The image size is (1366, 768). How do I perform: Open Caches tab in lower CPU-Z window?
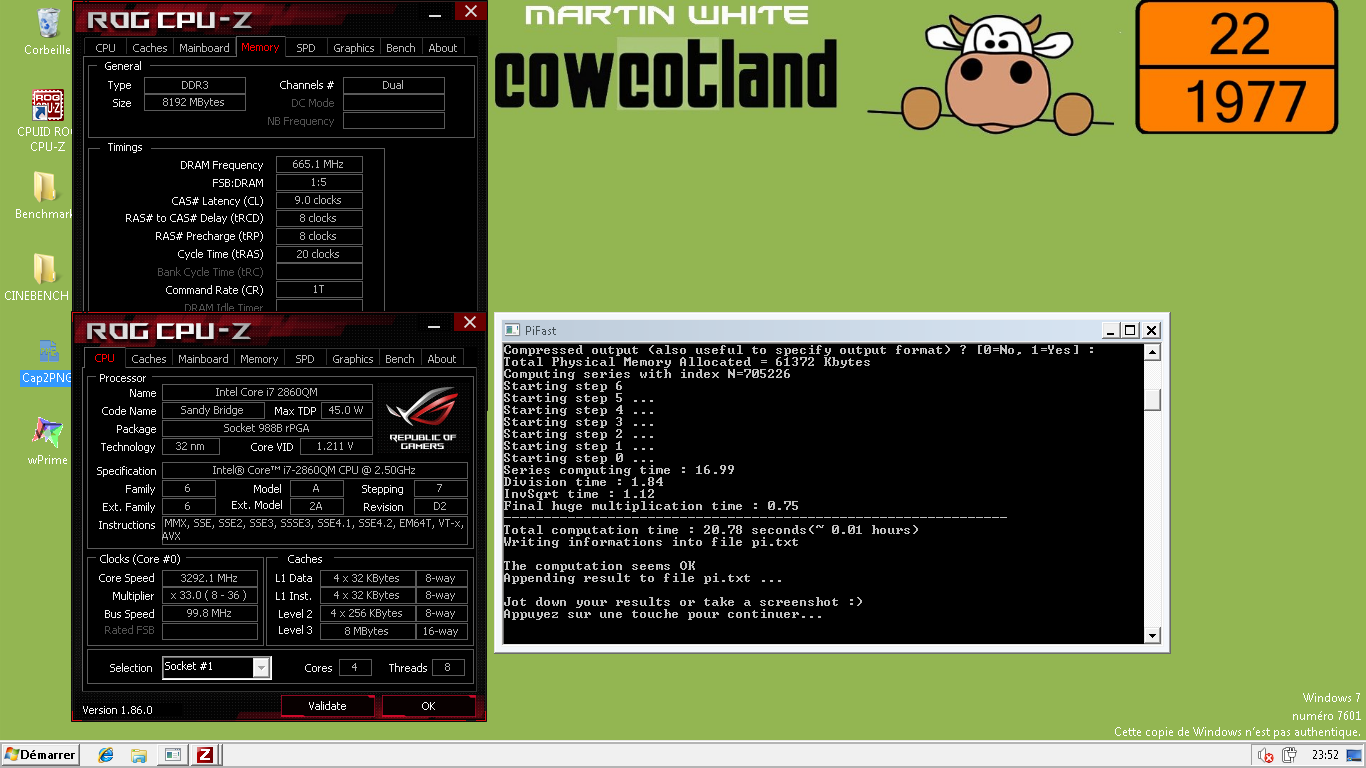(x=149, y=358)
